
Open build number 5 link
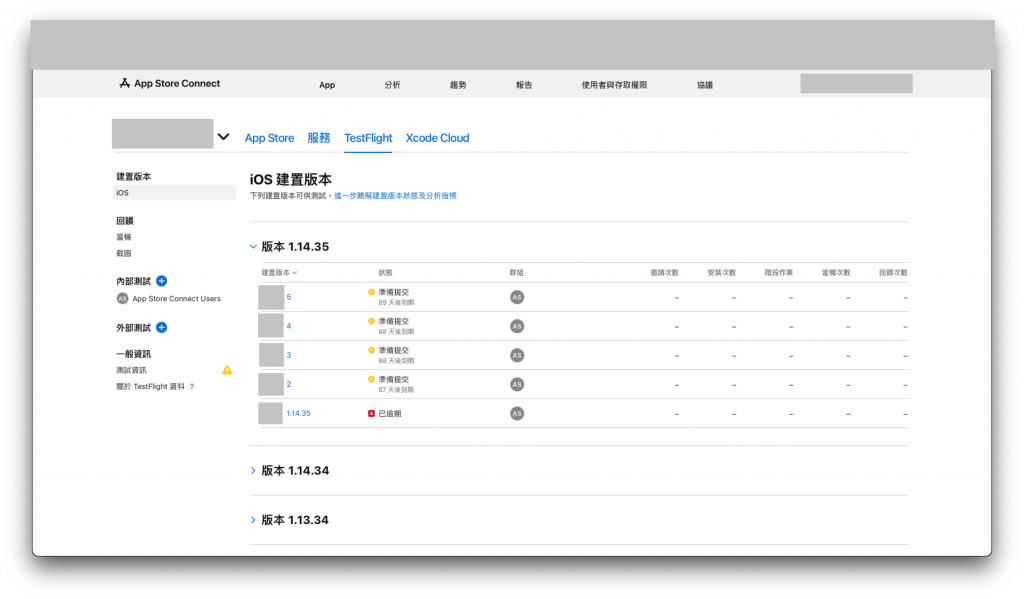point(289,297)
